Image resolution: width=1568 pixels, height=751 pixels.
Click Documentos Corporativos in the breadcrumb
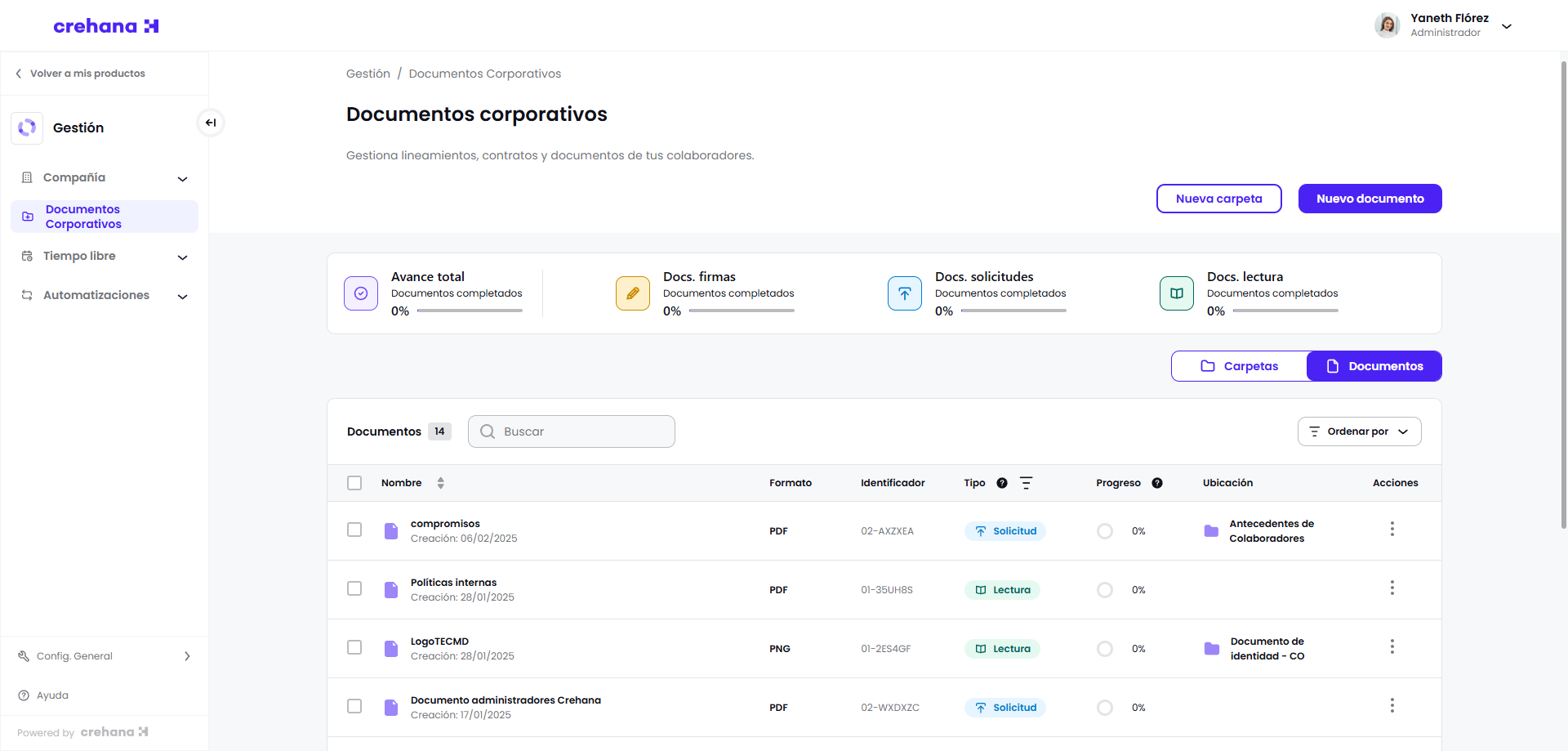coord(485,74)
